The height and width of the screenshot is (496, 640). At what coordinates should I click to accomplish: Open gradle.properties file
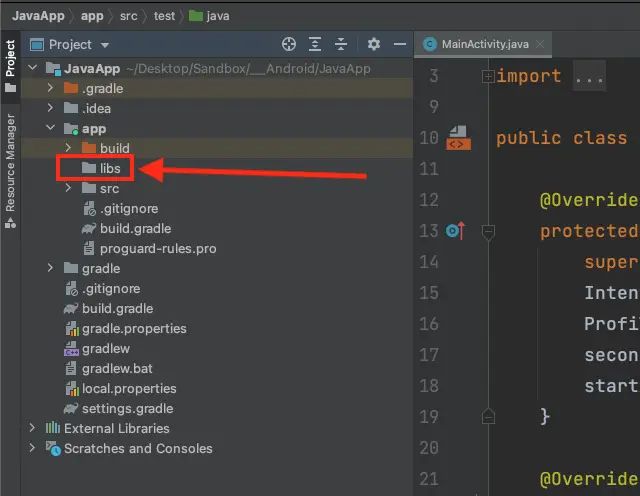coord(126,329)
